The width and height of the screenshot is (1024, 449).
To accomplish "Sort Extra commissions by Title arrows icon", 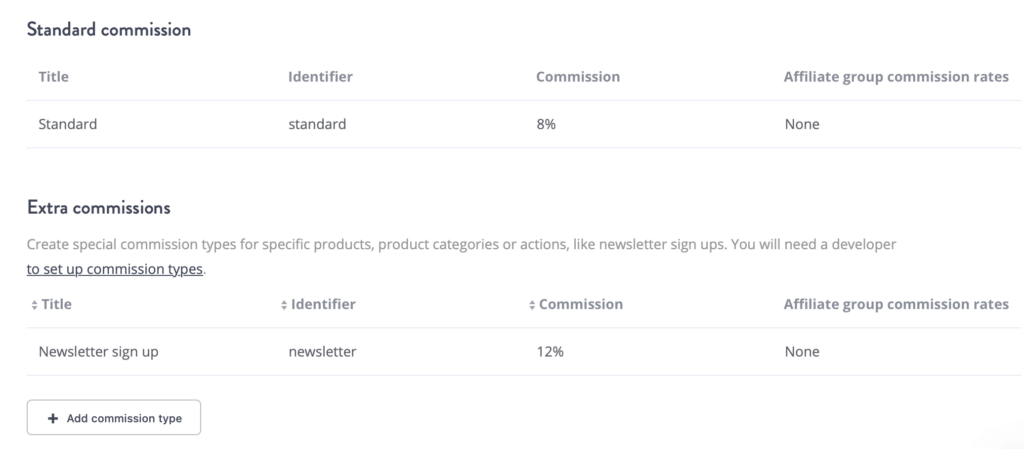I will click(34, 304).
